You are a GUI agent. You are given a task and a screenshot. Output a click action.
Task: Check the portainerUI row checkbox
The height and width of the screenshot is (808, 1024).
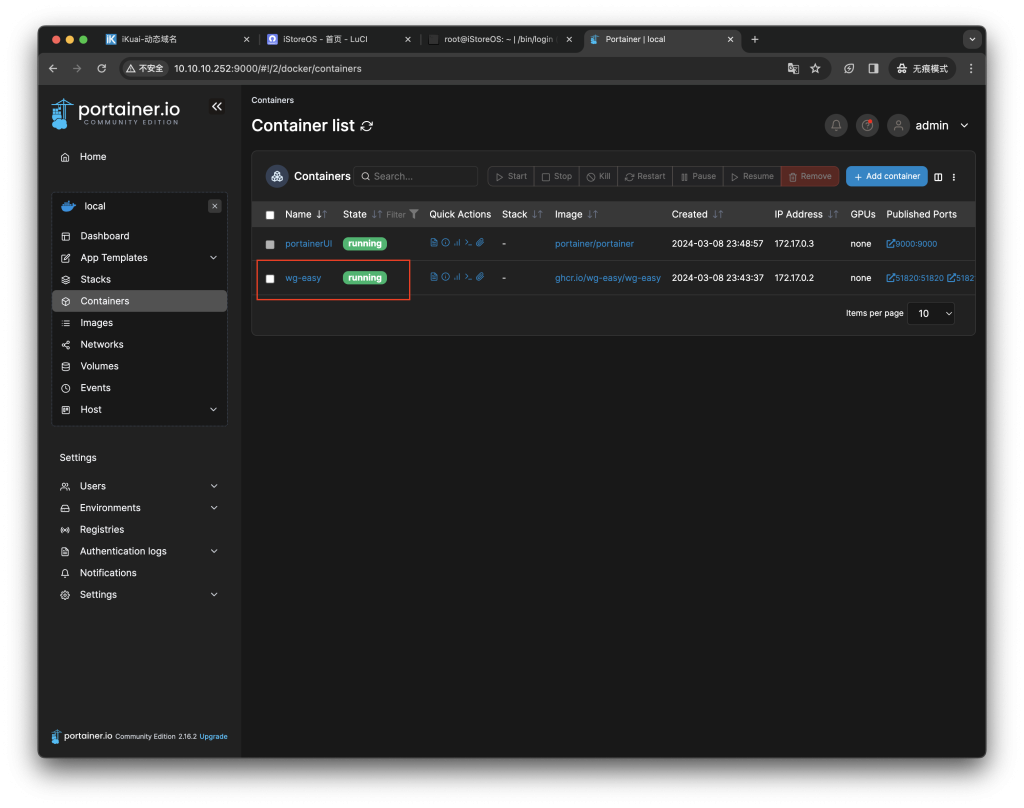[270, 244]
